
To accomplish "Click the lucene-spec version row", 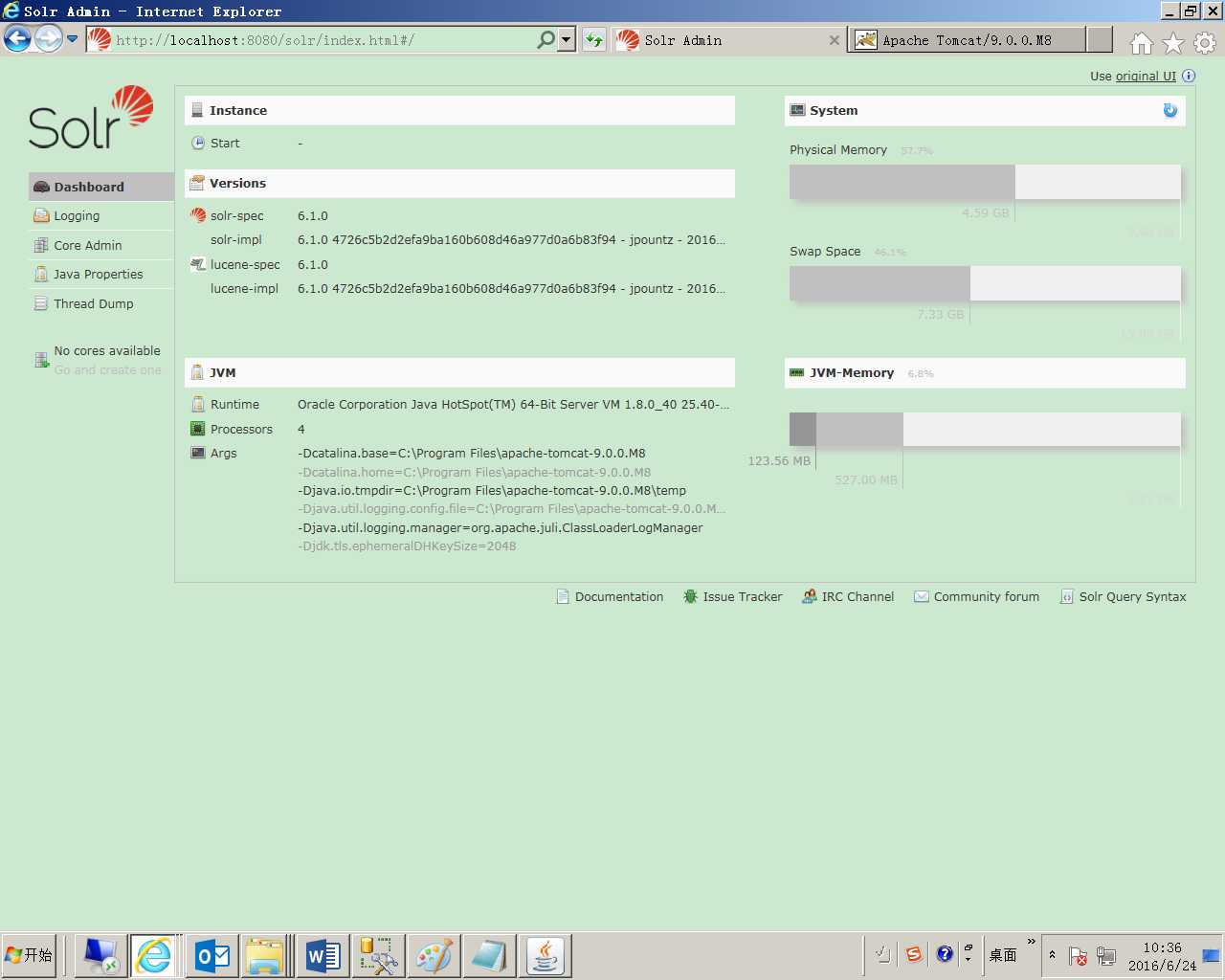I will (459, 265).
